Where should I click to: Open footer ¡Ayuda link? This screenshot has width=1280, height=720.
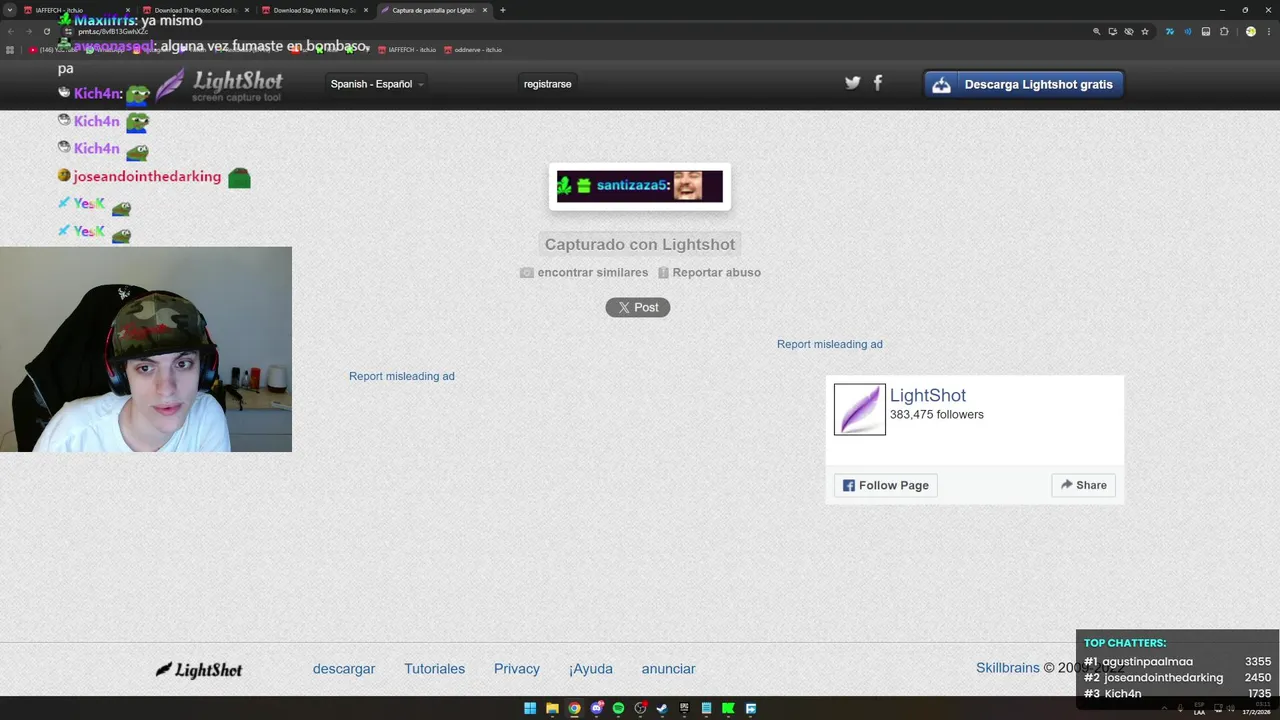click(591, 669)
